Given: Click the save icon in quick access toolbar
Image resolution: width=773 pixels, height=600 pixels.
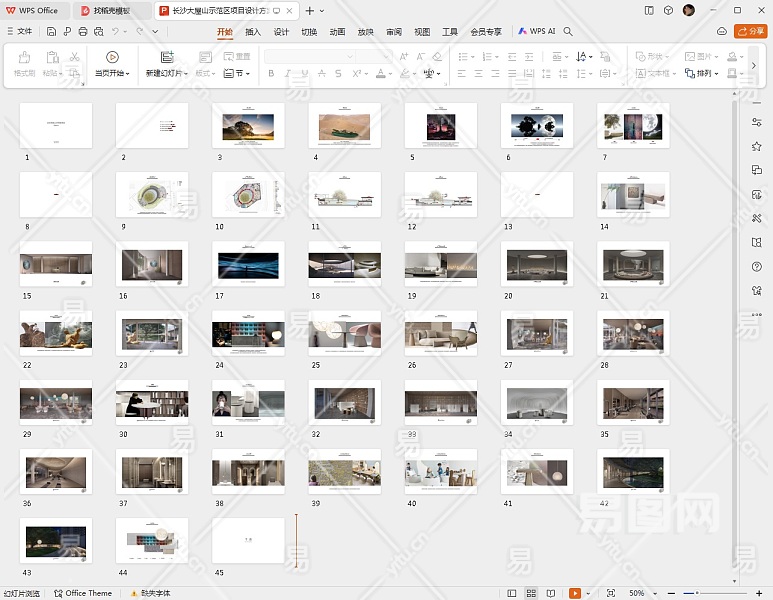Looking at the screenshot, I should 51,32.
